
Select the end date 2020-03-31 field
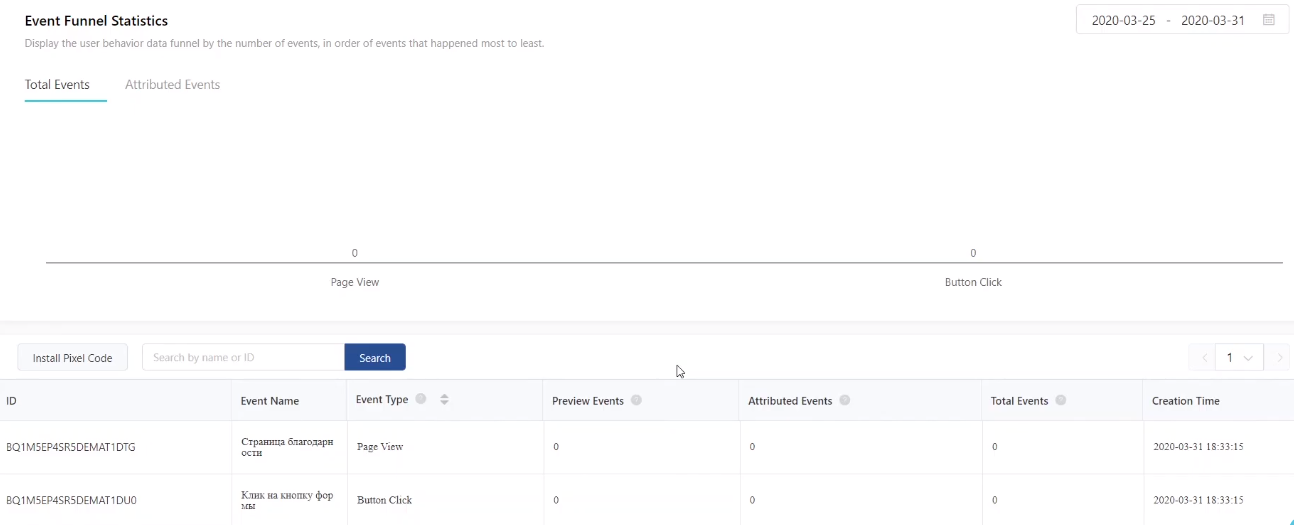click(x=1212, y=20)
